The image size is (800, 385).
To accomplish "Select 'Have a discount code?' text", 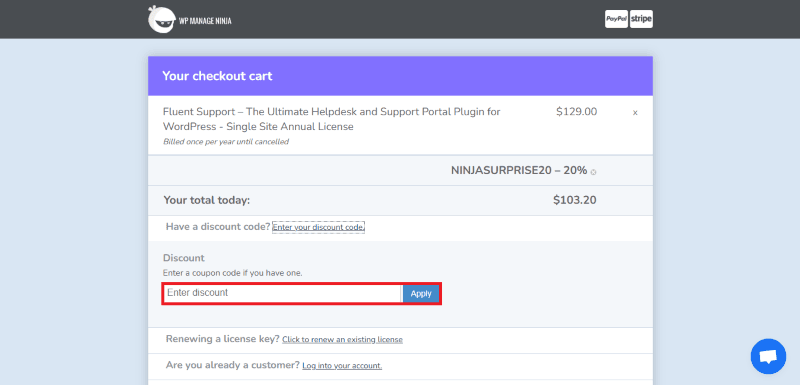I will tap(218, 226).
